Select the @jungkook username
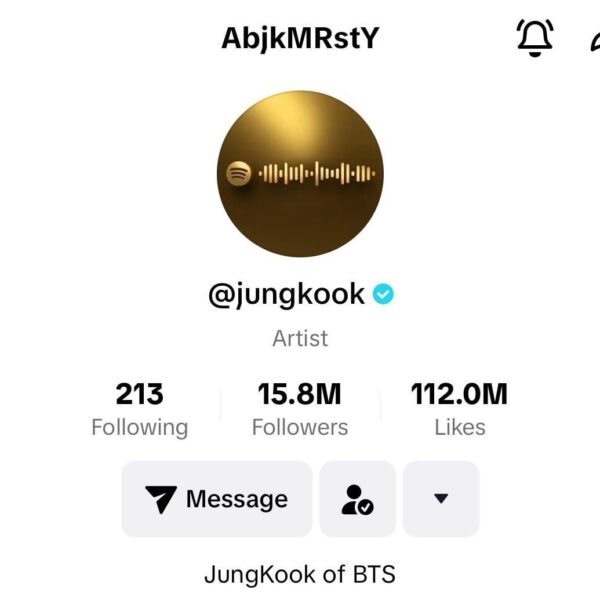Image resolution: width=600 pixels, height=600 pixels. point(286,295)
